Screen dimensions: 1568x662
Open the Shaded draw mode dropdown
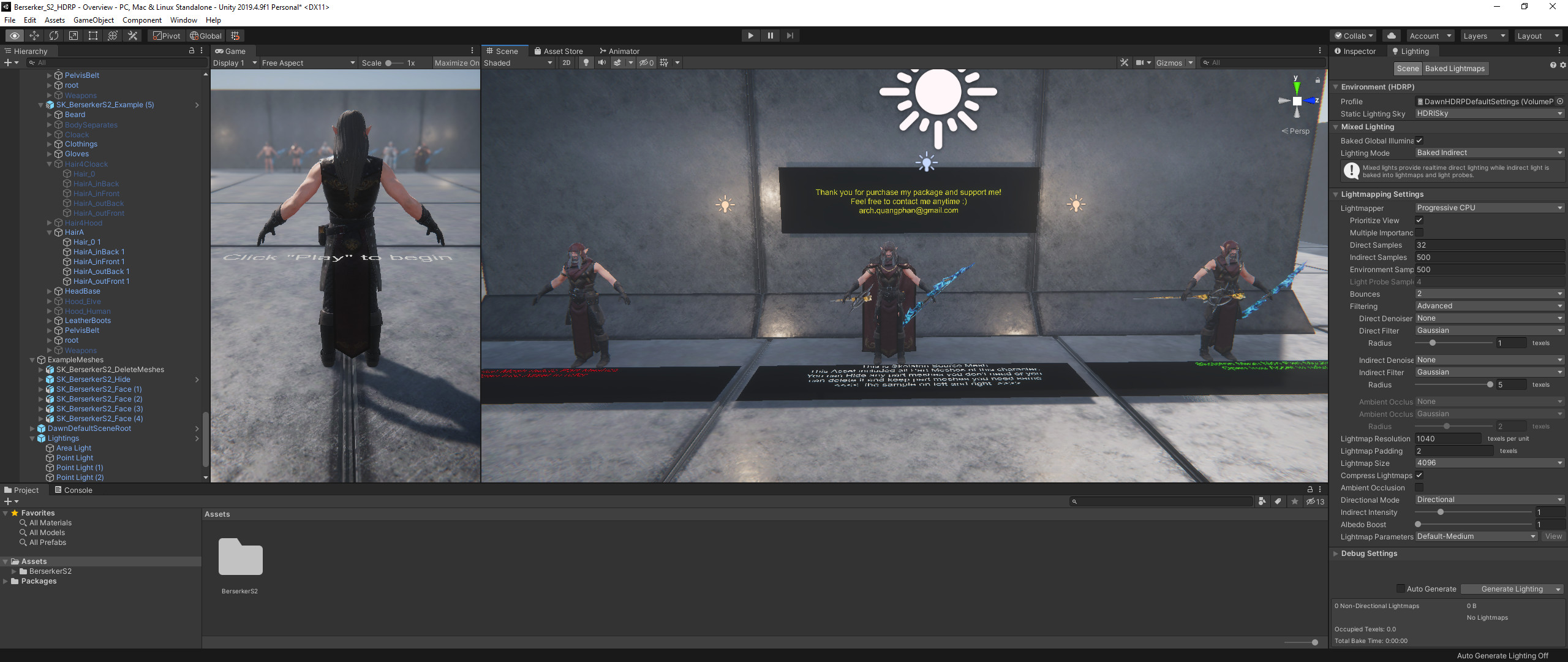click(518, 63)
